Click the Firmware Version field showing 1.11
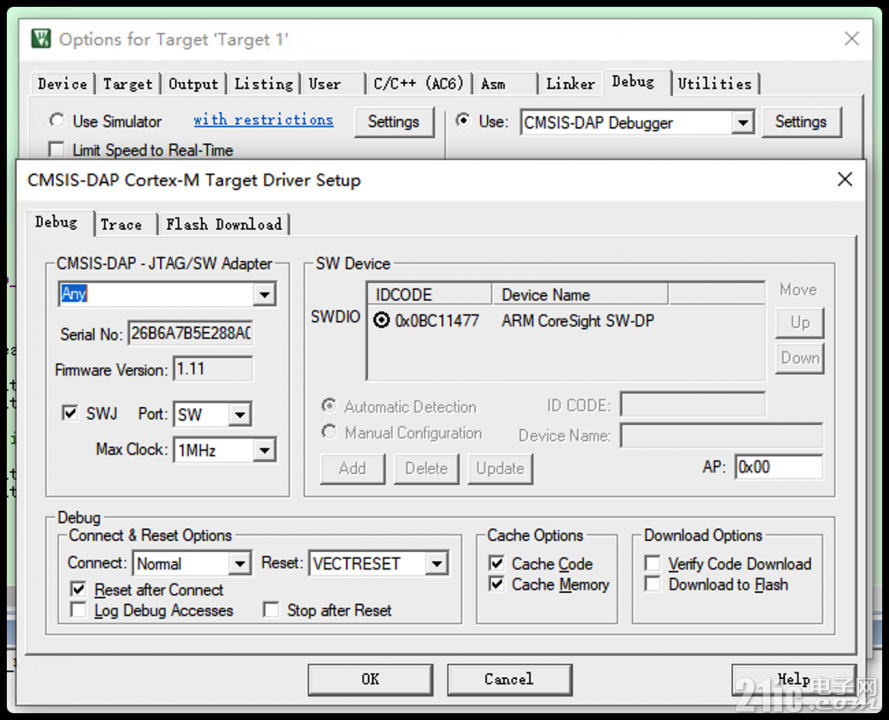889x720 pixels. click(x=213, y=369)
